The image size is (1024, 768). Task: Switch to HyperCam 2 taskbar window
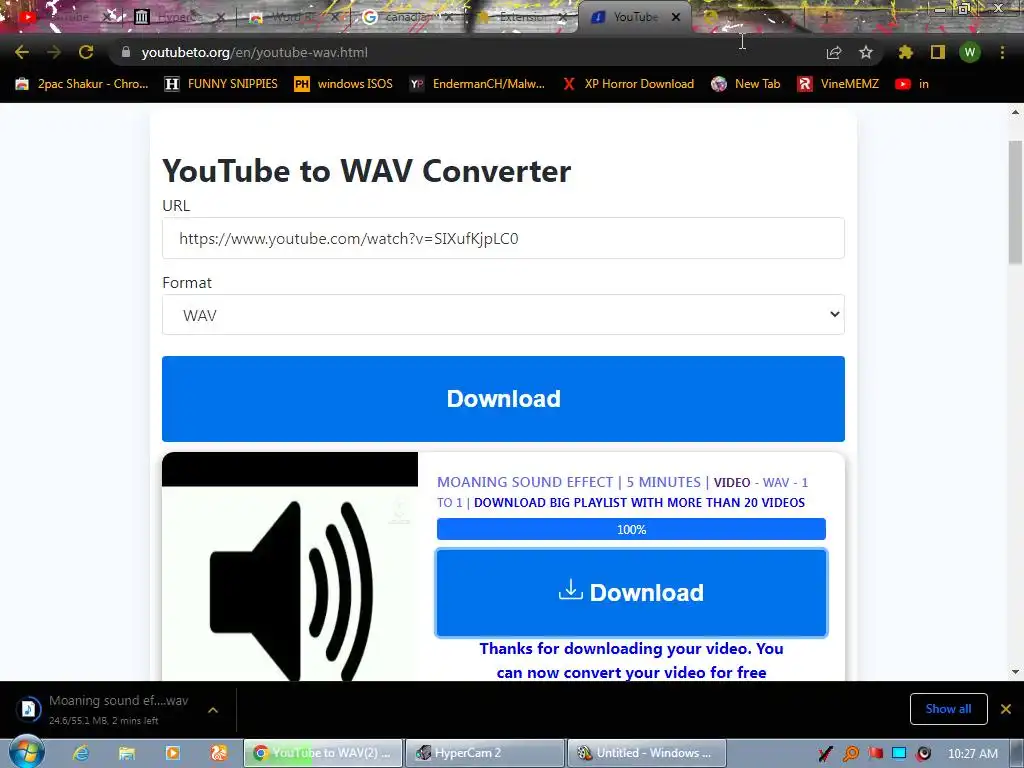(485, 753)
